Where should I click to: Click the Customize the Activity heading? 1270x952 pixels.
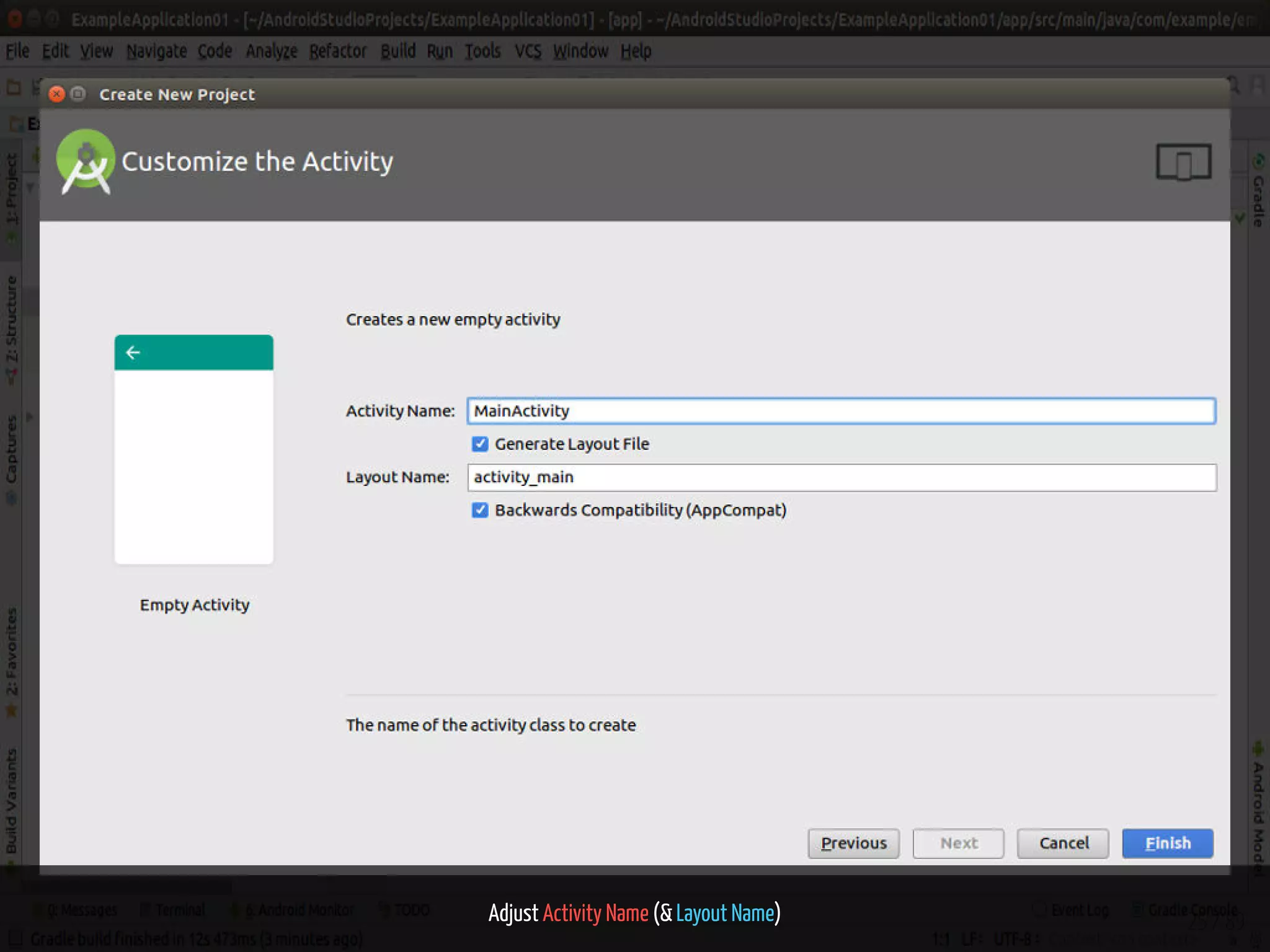coord(257,162)
